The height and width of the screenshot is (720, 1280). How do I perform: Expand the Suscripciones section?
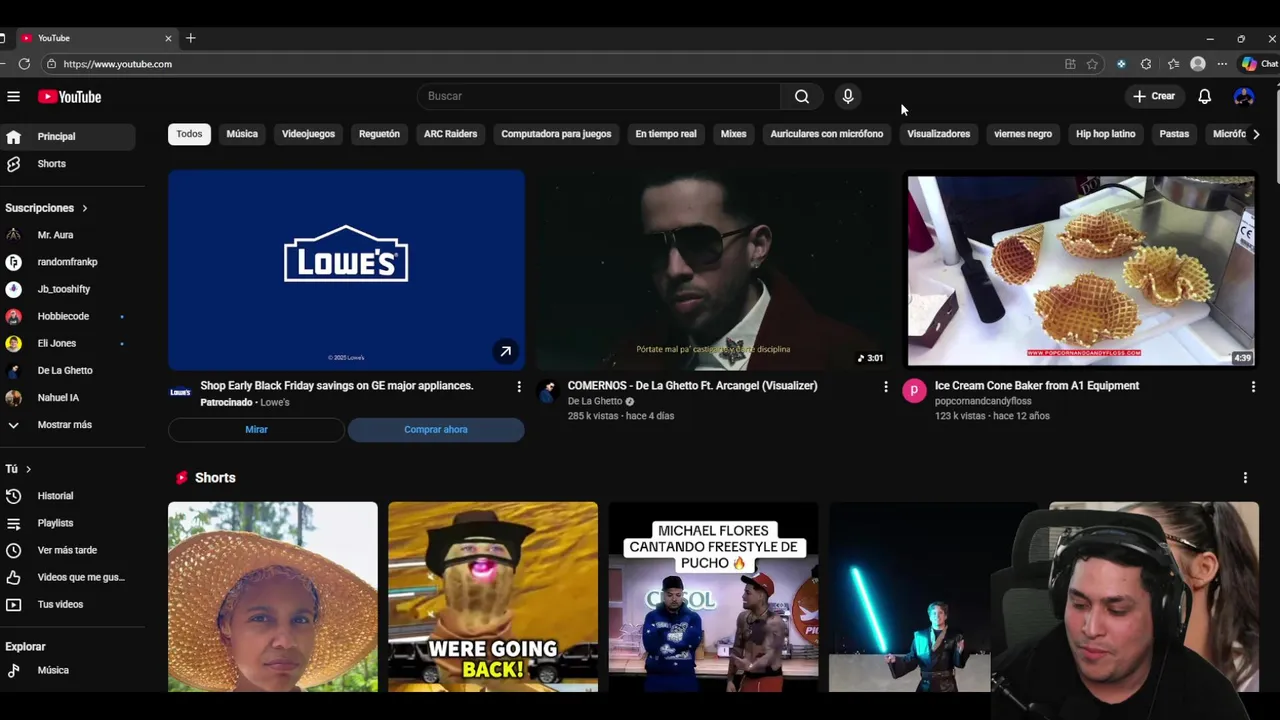47,208
